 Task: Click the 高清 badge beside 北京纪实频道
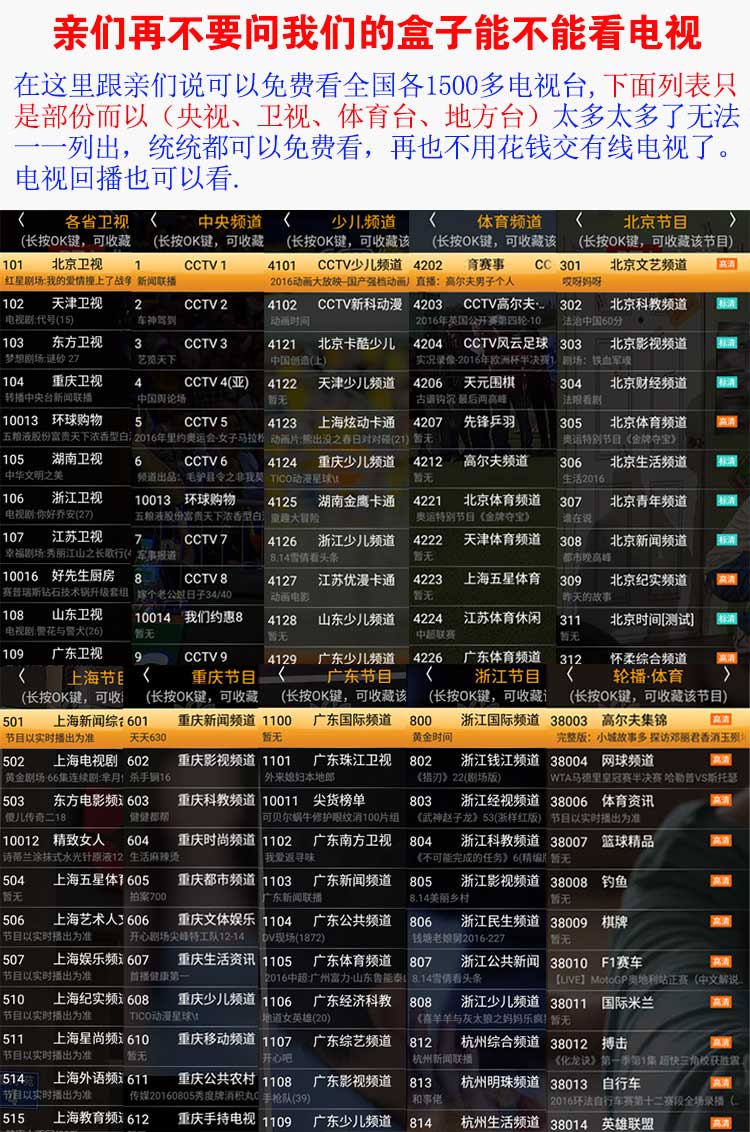coord(726,579)
